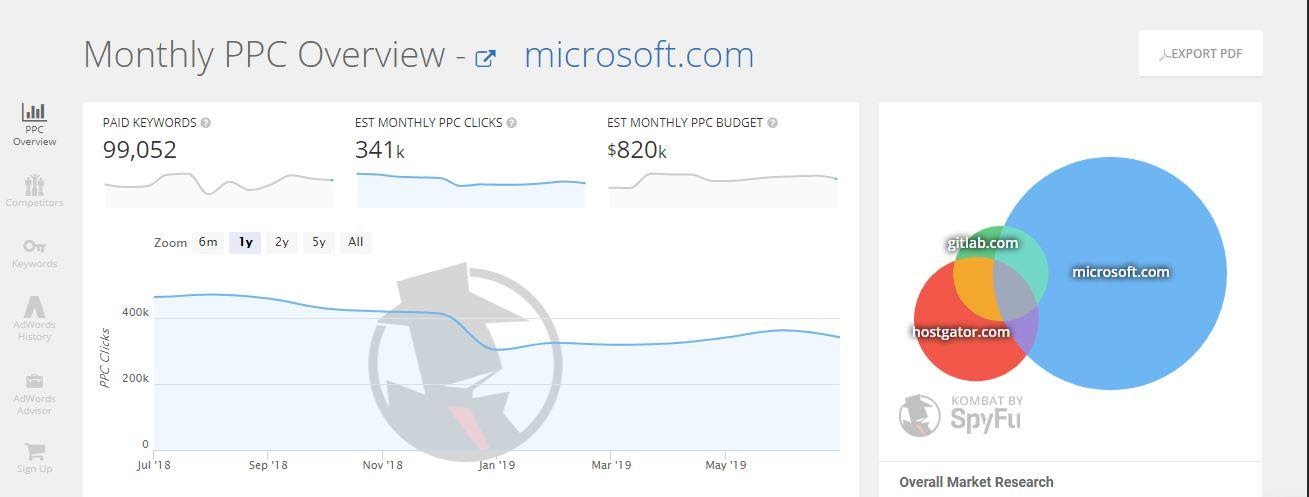Set chart zoom to 6m
The image size is (1309, 497).
208,242
